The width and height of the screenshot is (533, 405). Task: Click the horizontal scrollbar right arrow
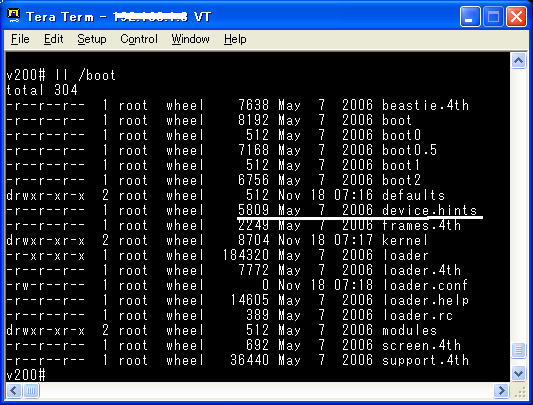pos(501,390)
